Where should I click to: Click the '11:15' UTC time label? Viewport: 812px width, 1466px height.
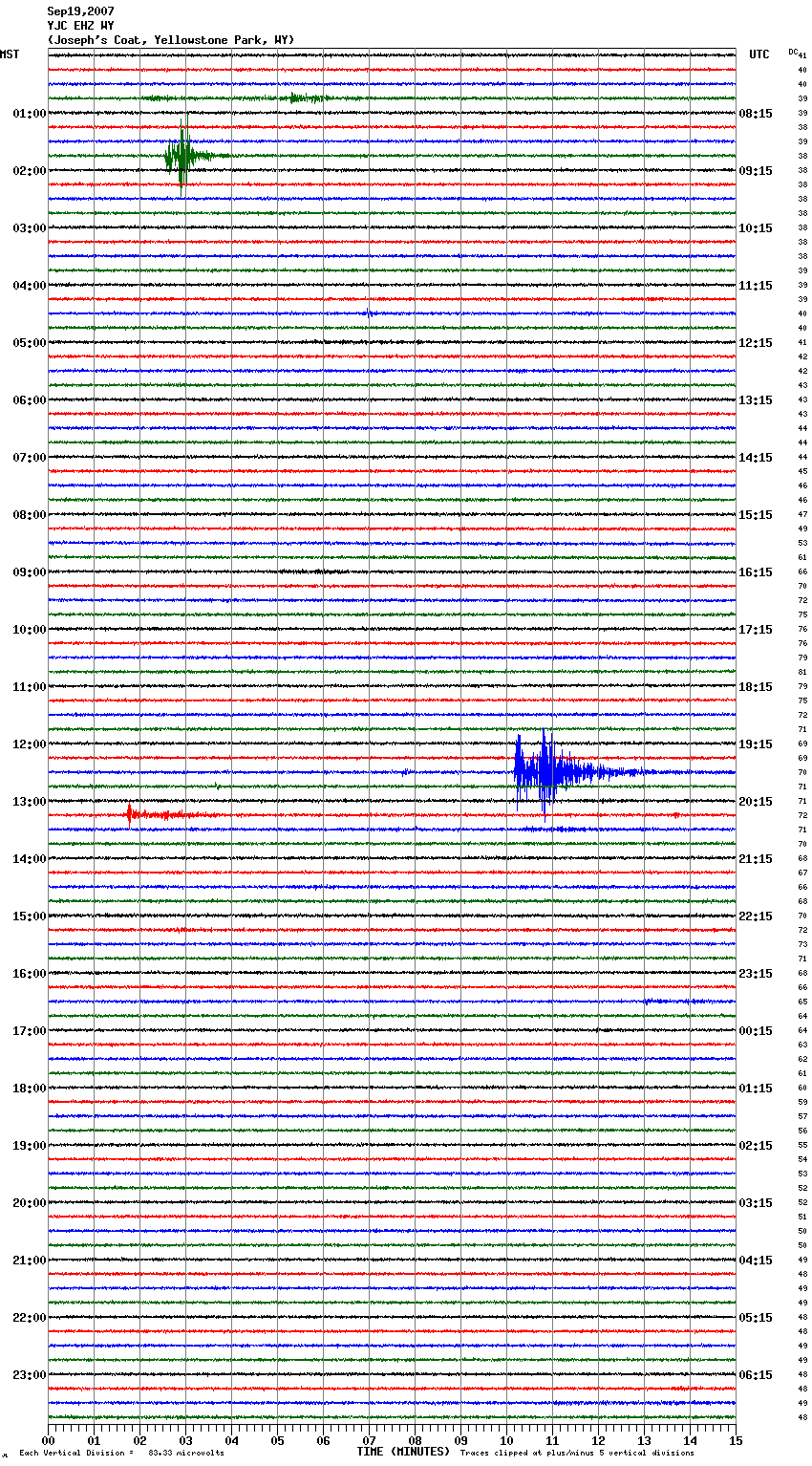pos(756,286)
